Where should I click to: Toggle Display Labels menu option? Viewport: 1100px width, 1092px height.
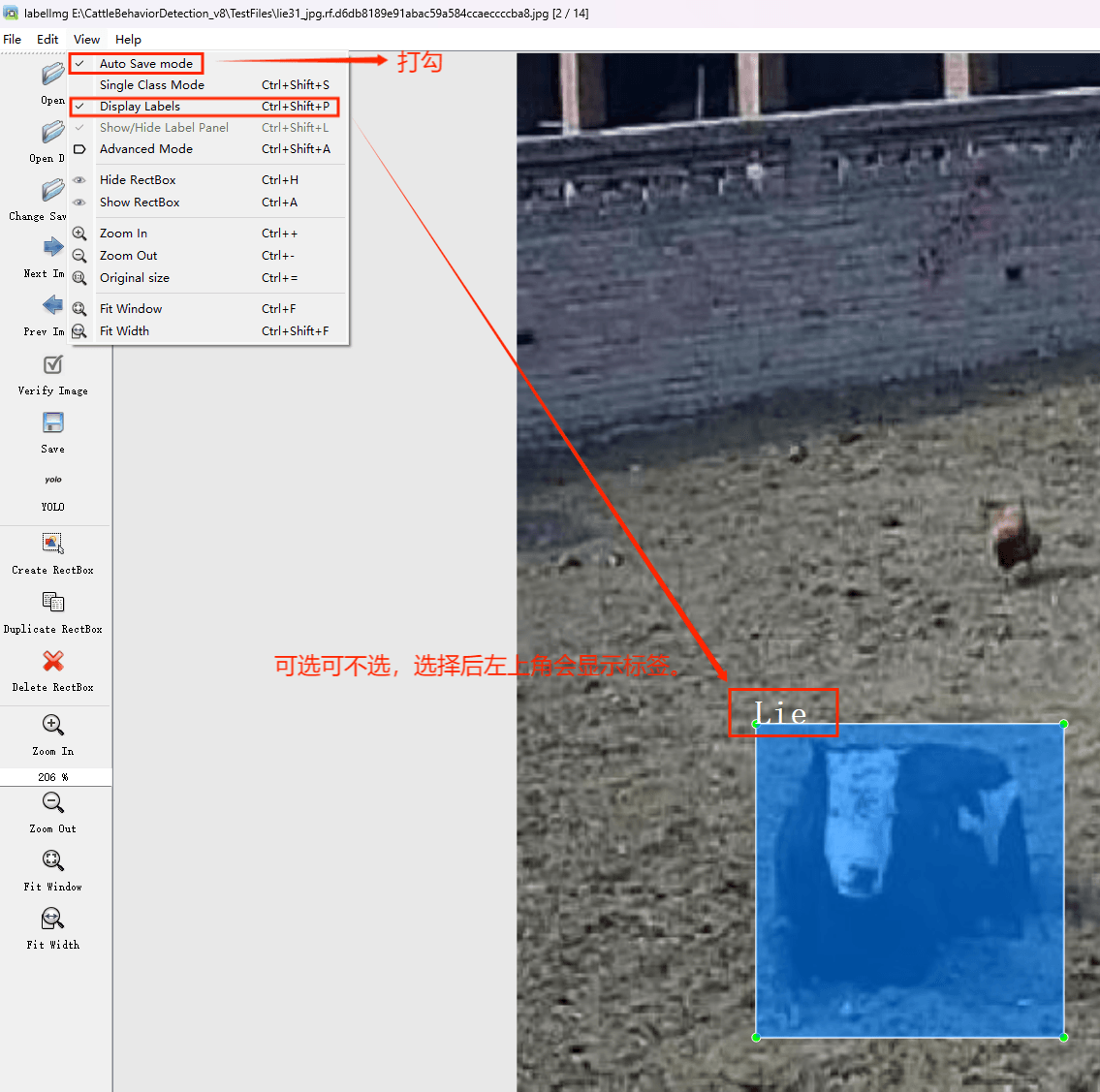(x=208, y=106)
